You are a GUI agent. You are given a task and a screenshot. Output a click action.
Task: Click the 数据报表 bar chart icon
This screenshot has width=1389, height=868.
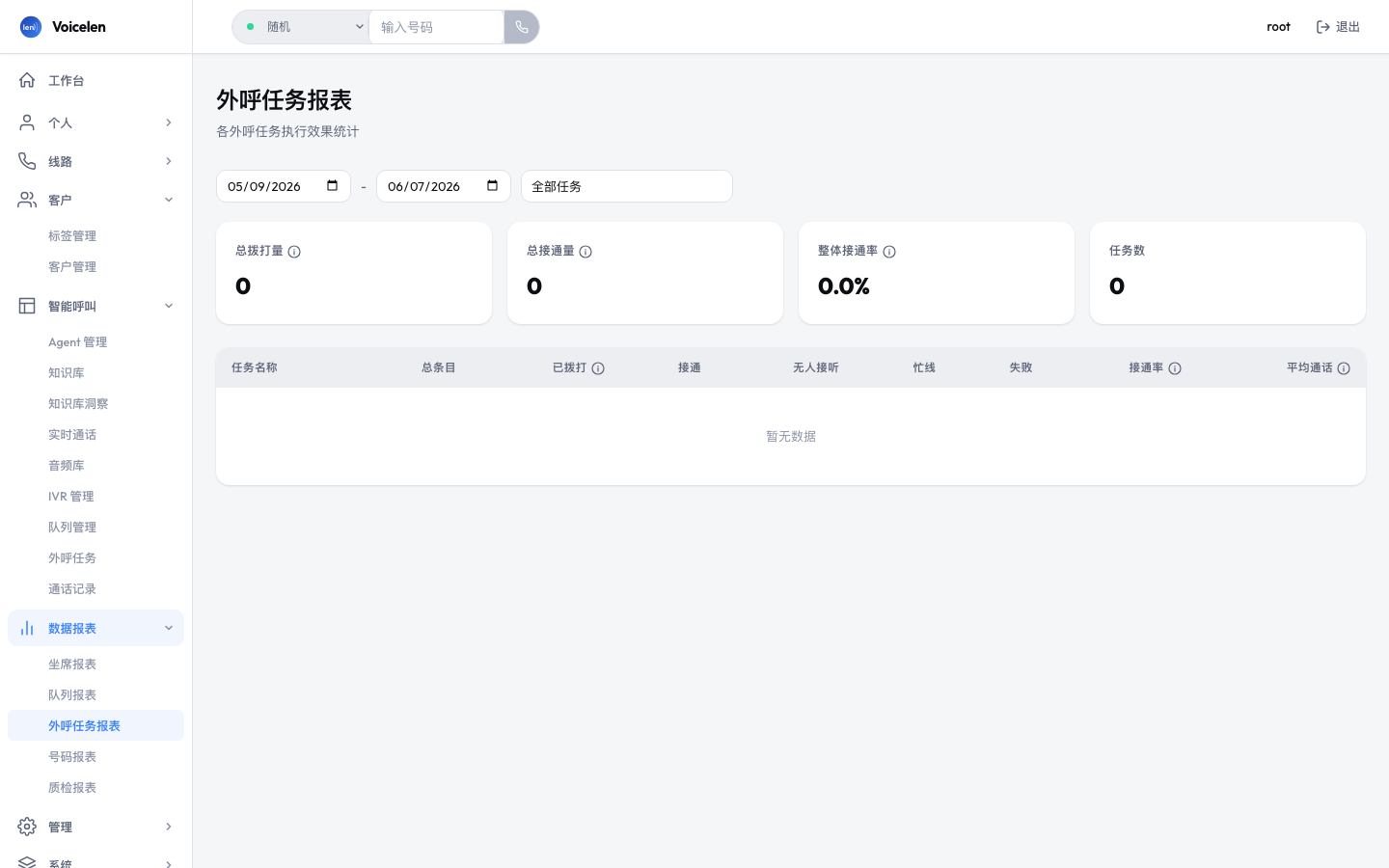click(x=27, y=628)
